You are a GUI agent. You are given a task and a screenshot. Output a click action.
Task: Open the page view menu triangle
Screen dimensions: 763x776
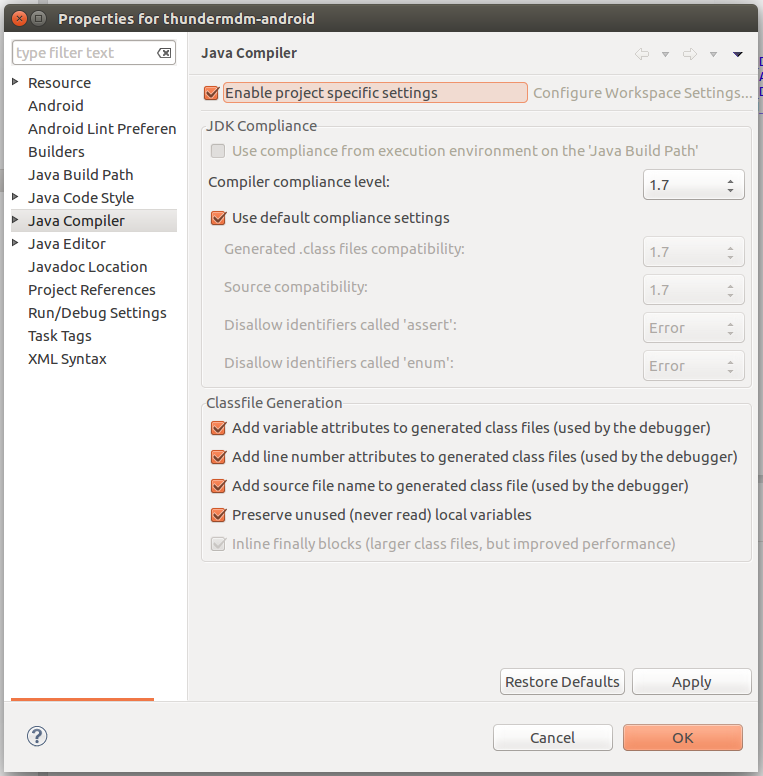pyautogui.click(x=738, y=54)
